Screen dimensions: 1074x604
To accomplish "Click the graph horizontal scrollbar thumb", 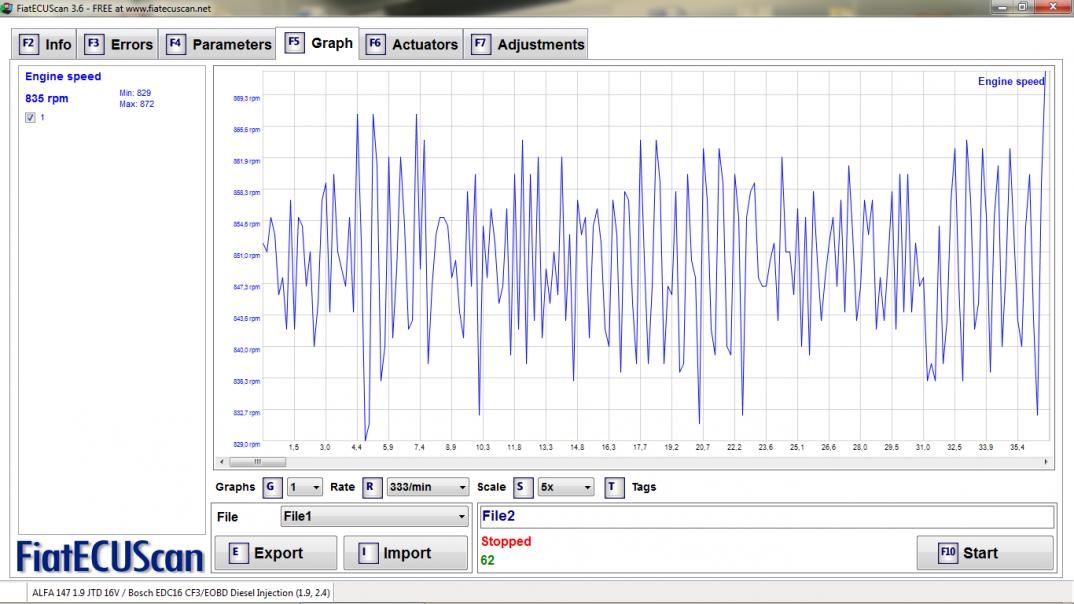I will click(257, 463).
